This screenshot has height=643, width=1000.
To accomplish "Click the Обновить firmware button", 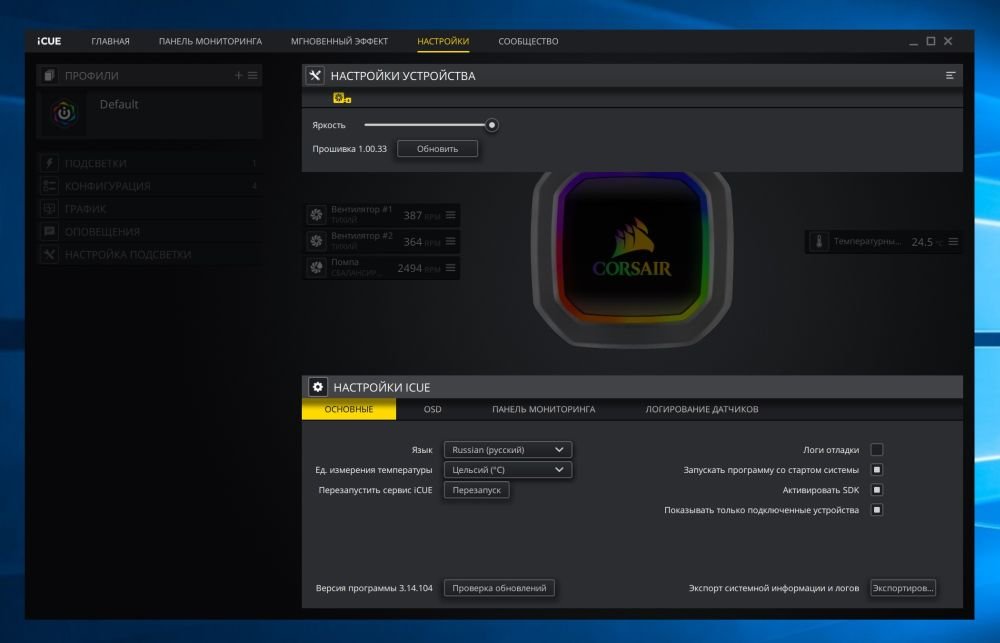I will (438, 149).
